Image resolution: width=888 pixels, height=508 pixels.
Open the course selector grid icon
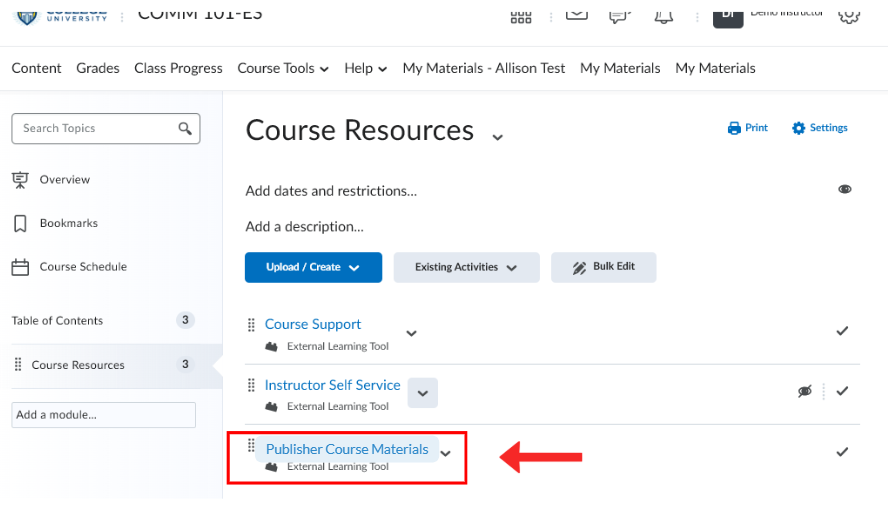[x=520, y=17]
